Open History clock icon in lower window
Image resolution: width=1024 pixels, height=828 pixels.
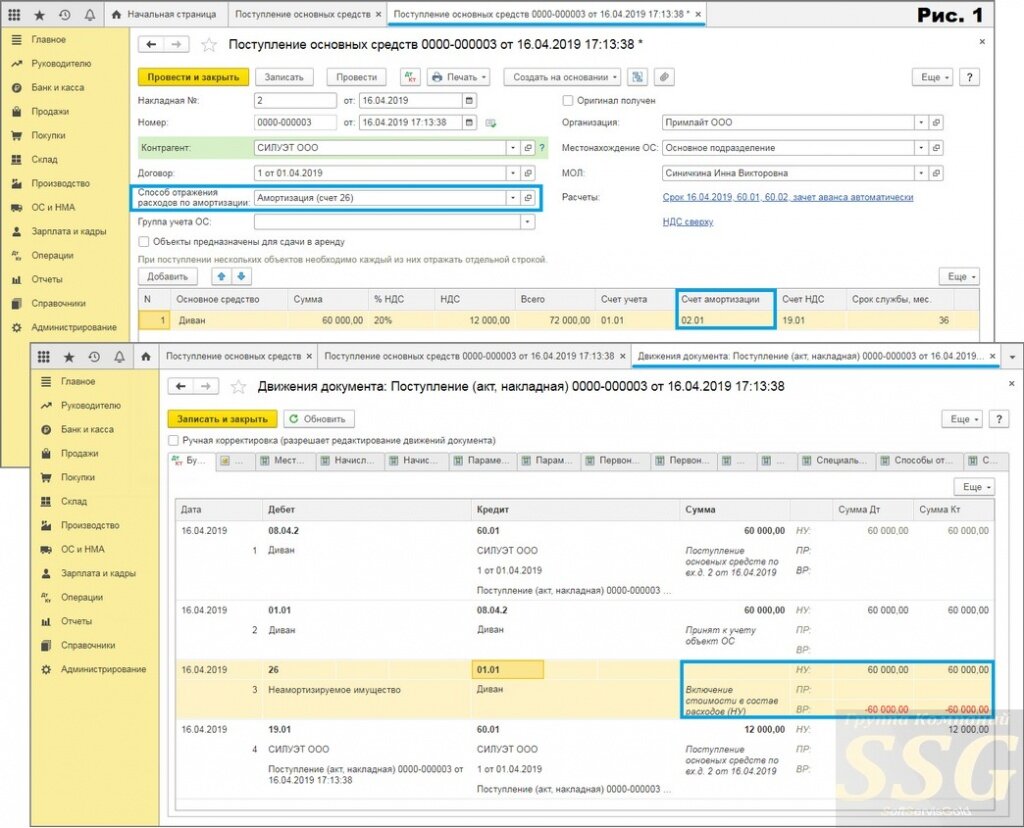(94, 357)
